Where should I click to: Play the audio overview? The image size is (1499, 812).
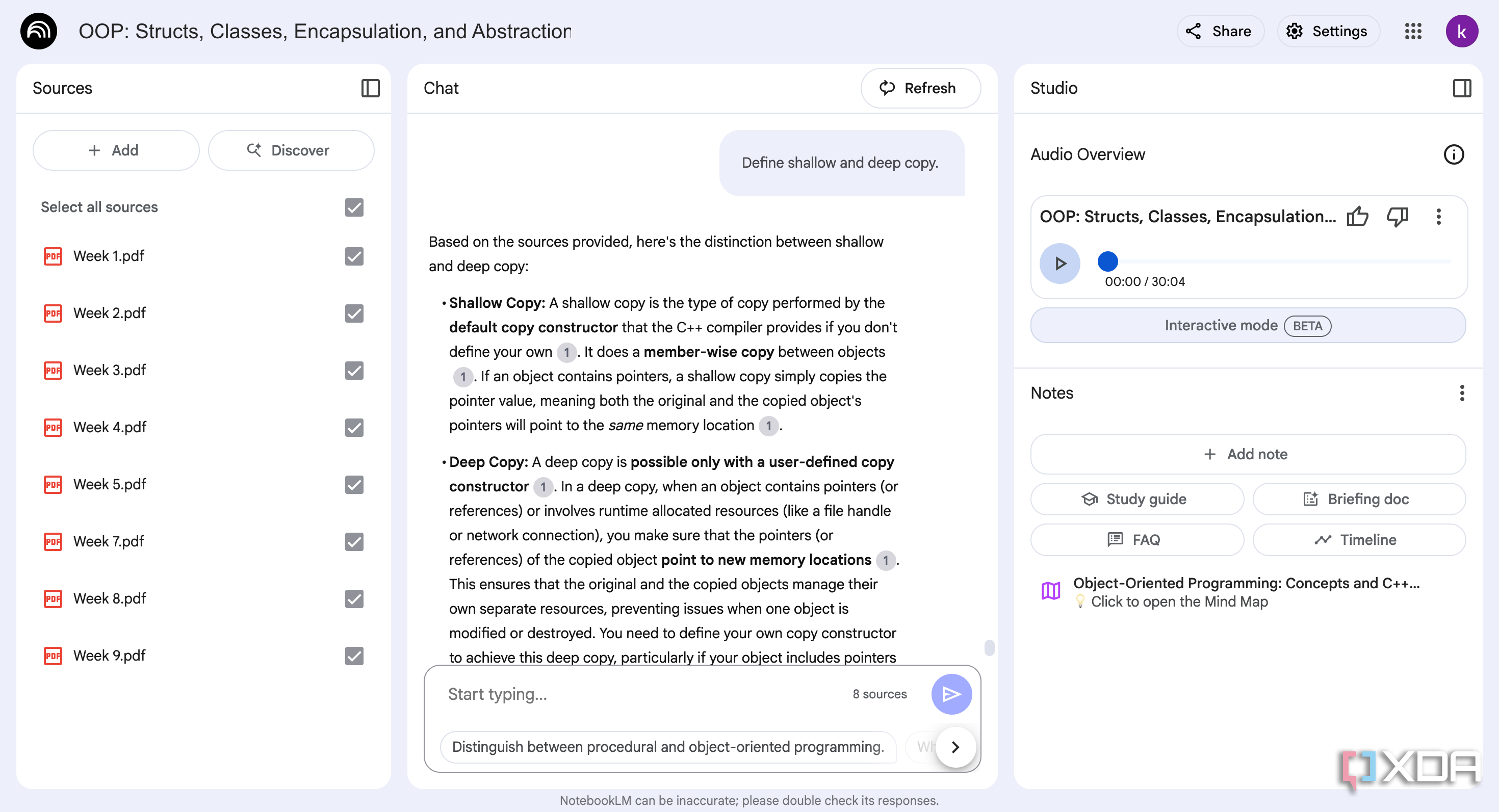pyautogui.click(x=1059, y=264)
